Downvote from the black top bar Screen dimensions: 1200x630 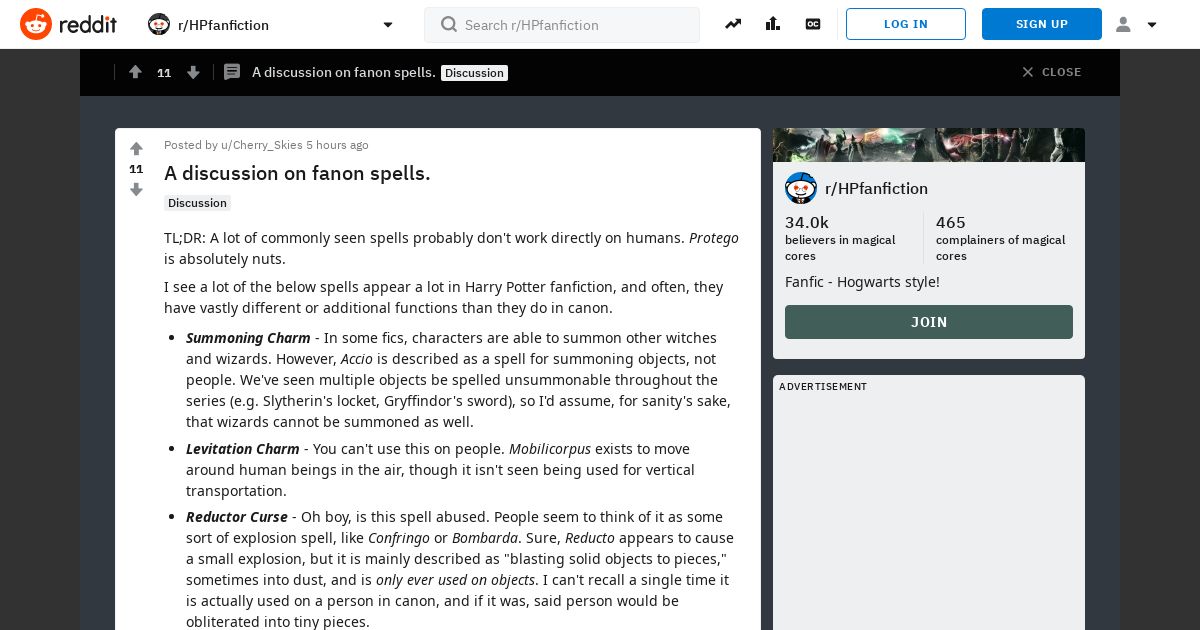tap(193, 72)
